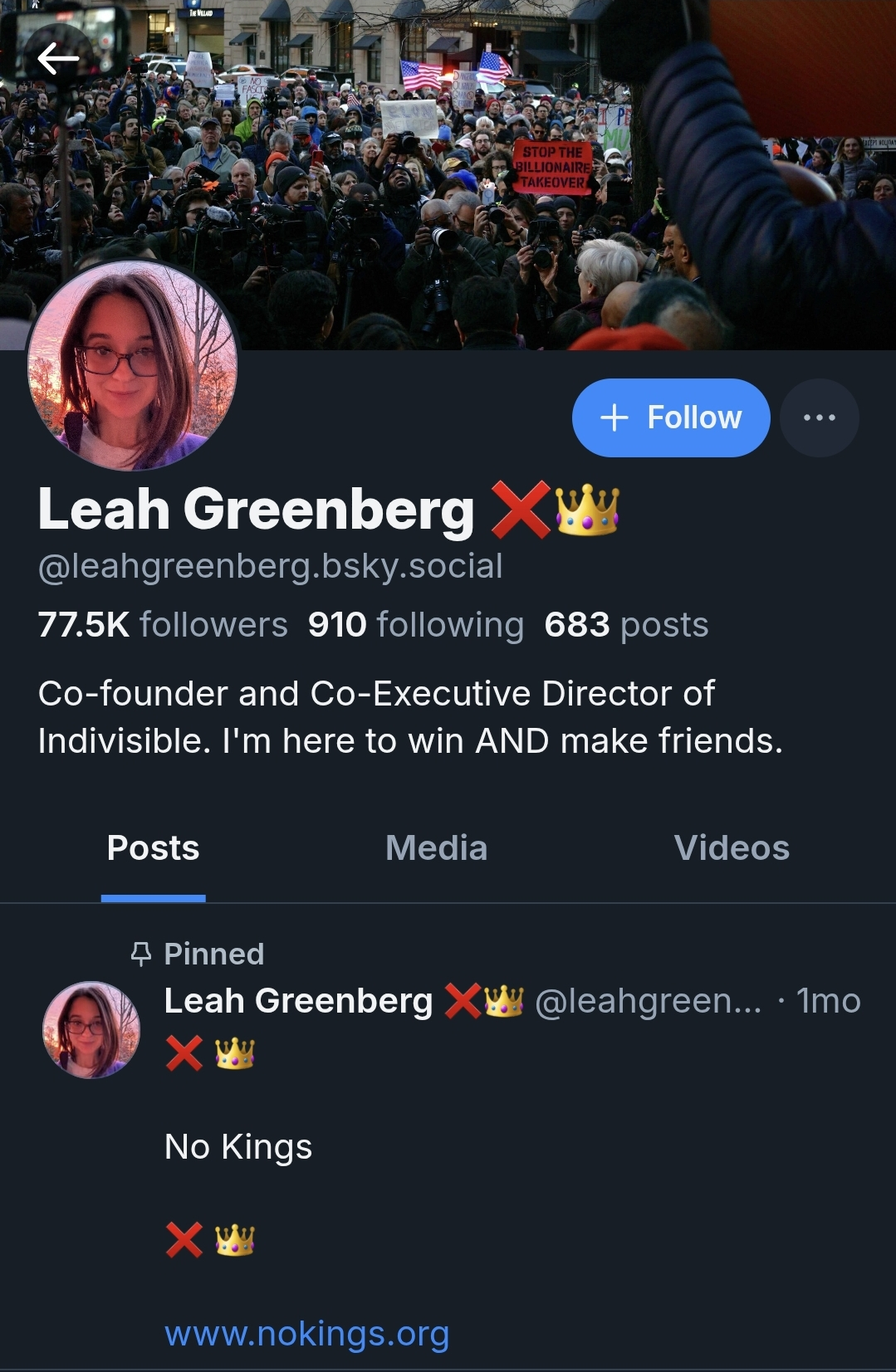The width and height of the screenshot is (896, 1372).
Task: Follow Leah Greenberg
Action: [671, 417]
